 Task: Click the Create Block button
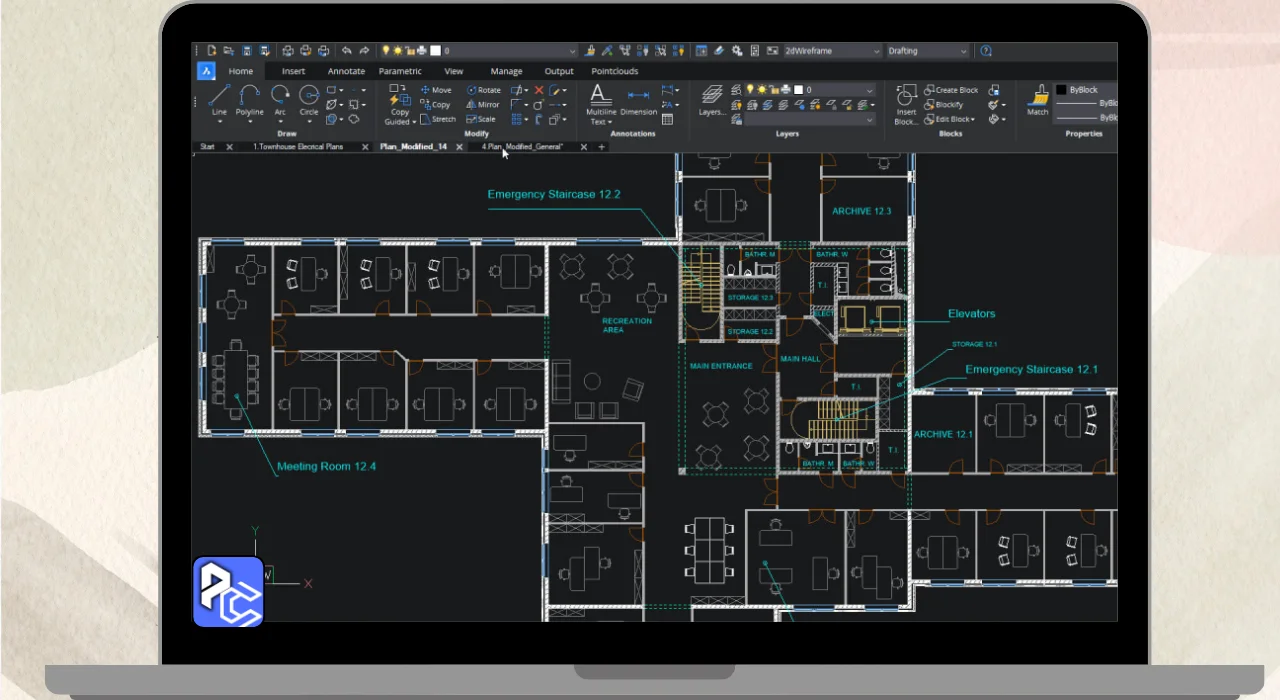pos(950,90)
